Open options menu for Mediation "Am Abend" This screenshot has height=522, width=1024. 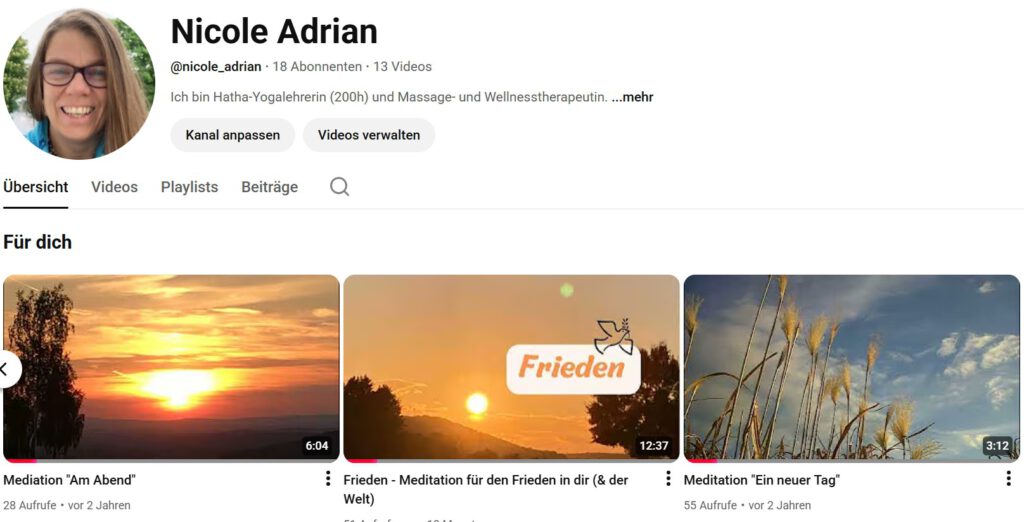point(328,479)
